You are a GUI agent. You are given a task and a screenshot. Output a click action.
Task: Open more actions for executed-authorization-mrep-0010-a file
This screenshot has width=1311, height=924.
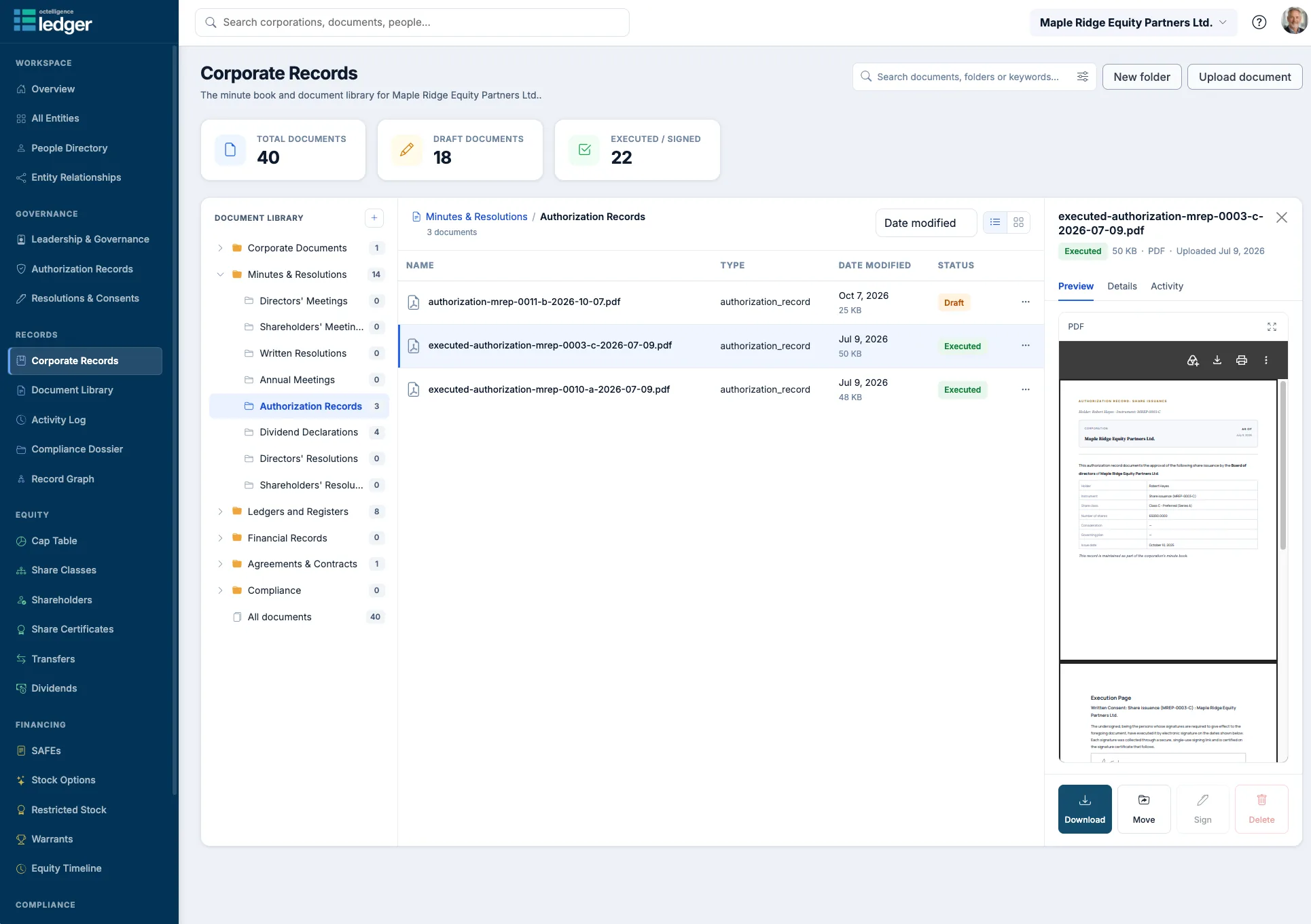pyautogui.click(x=1026, y=389)
